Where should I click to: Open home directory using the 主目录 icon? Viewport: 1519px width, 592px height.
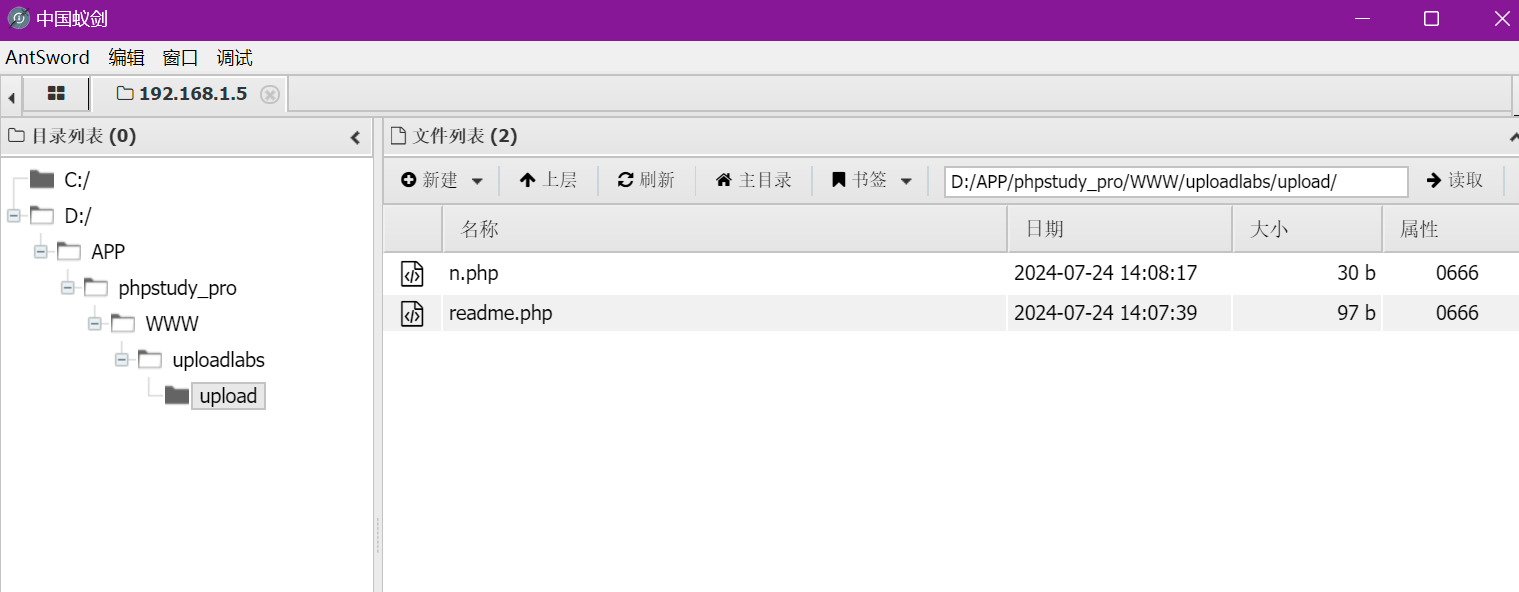tap(722, 180)
